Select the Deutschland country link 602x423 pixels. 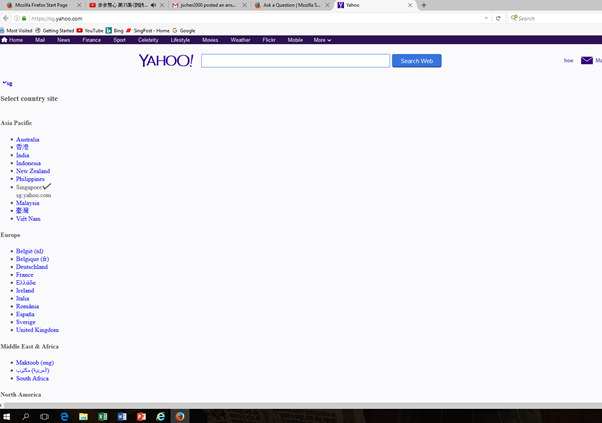pos(32,267)
